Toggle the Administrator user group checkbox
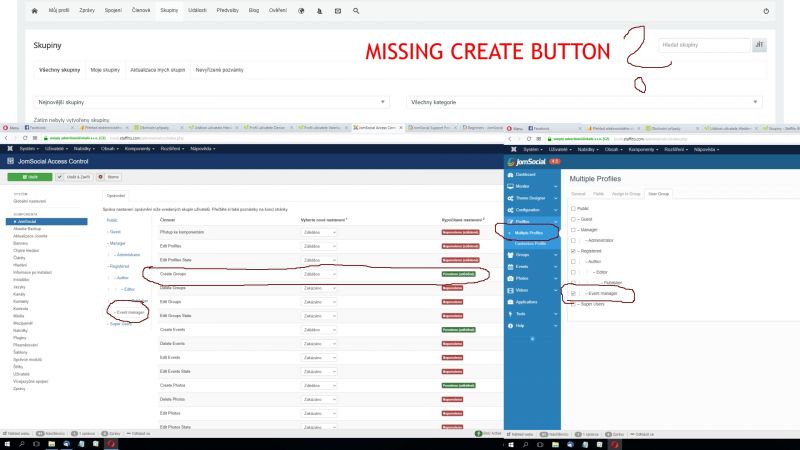 [x=573, y=240]
